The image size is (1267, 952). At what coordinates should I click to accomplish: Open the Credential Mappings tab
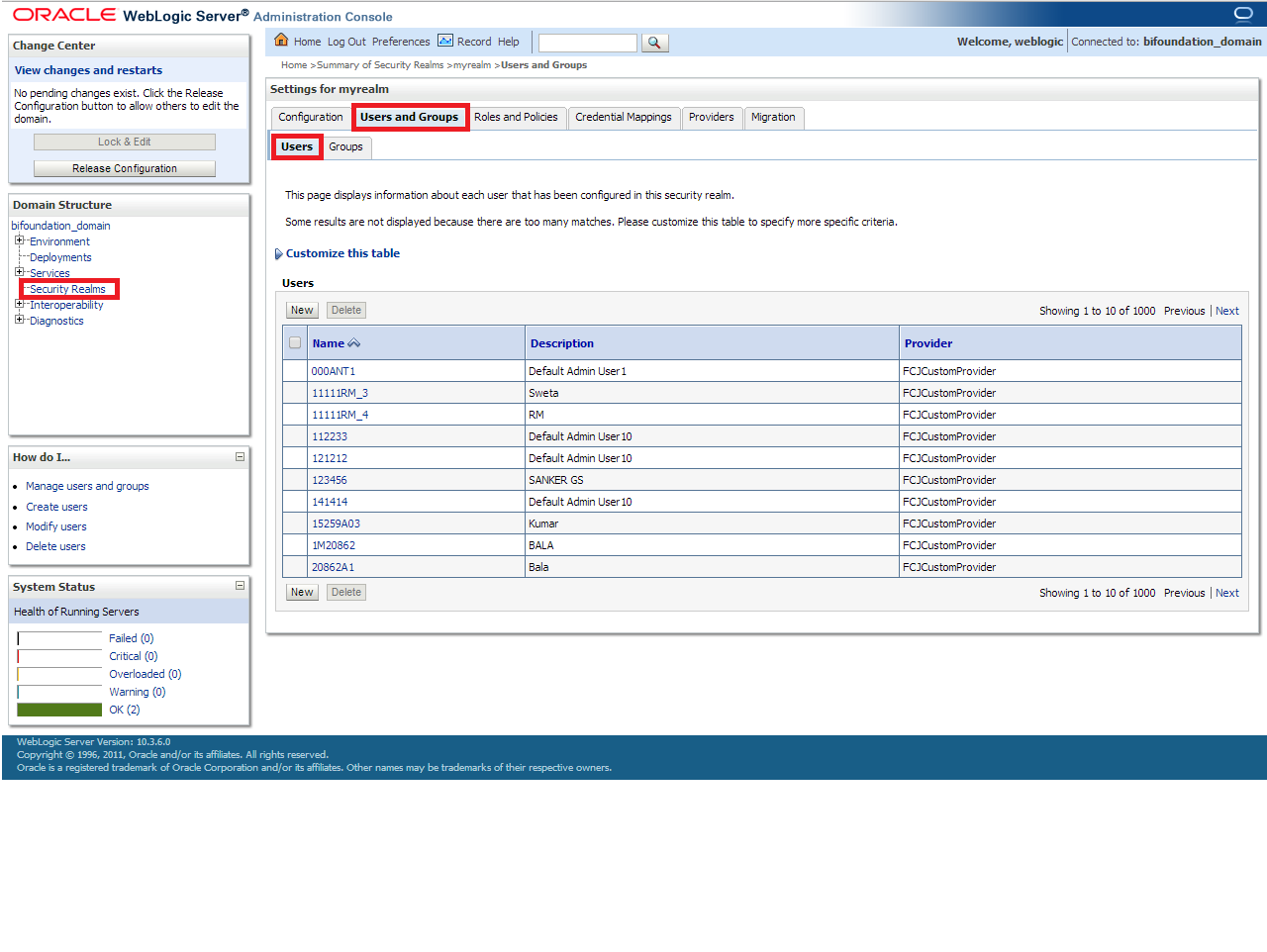624,117
